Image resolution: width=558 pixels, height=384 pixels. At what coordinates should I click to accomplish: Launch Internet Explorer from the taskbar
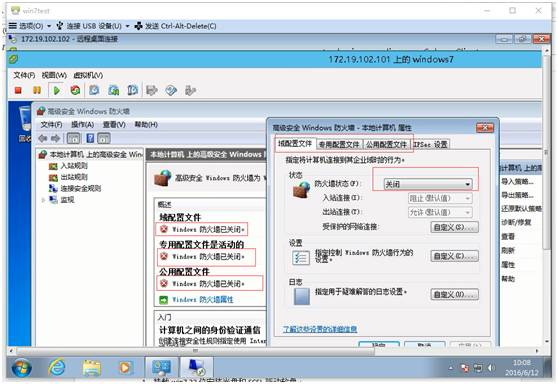tap(57, 367)
